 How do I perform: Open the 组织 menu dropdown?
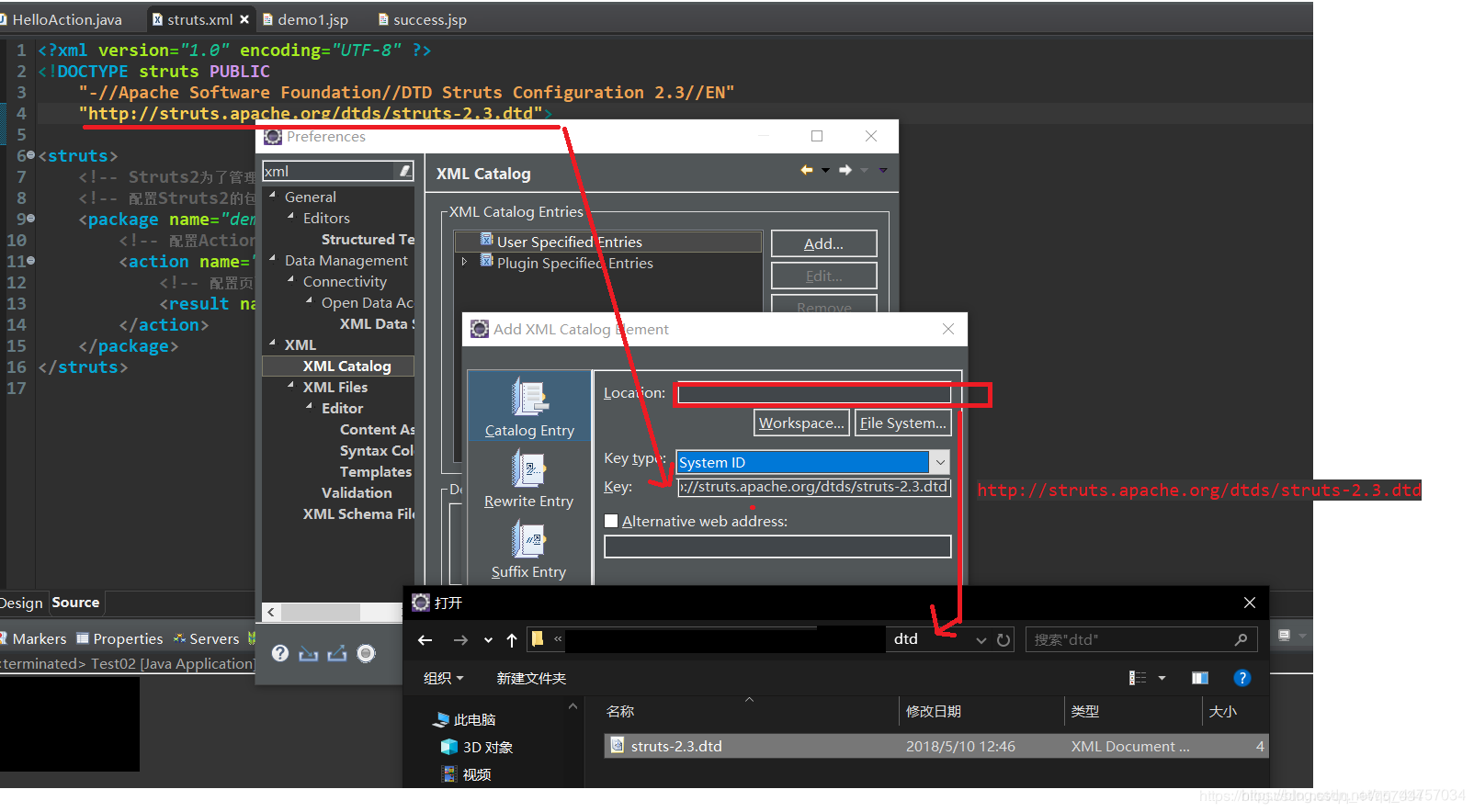(443, 678)
